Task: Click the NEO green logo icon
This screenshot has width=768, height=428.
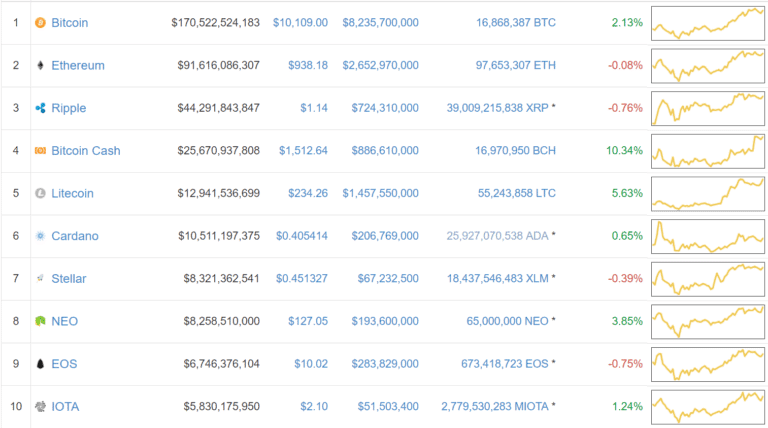Action: [40, 321]
